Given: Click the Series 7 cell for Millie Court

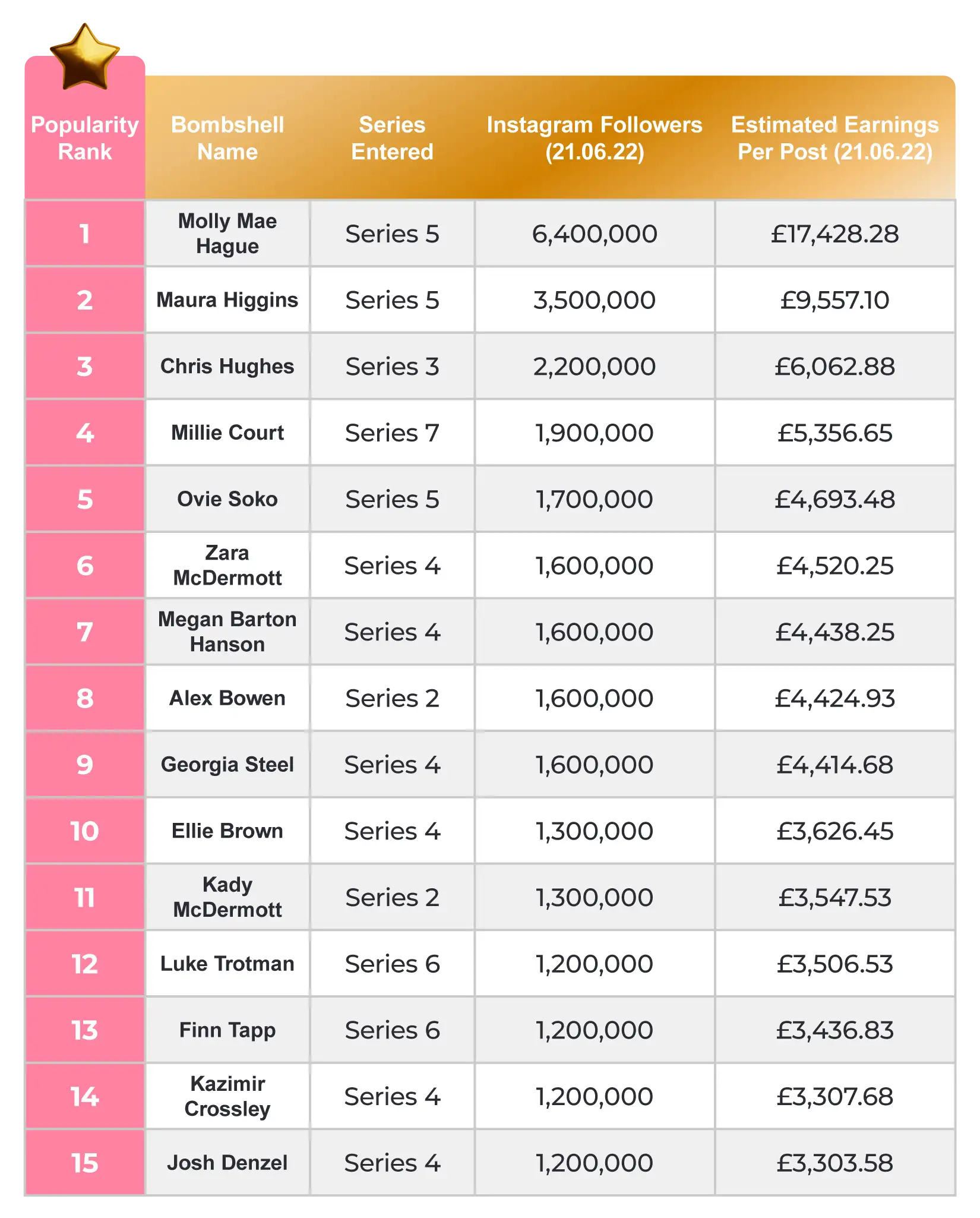Looking at the screenshot, I should (x=392, y=433).
